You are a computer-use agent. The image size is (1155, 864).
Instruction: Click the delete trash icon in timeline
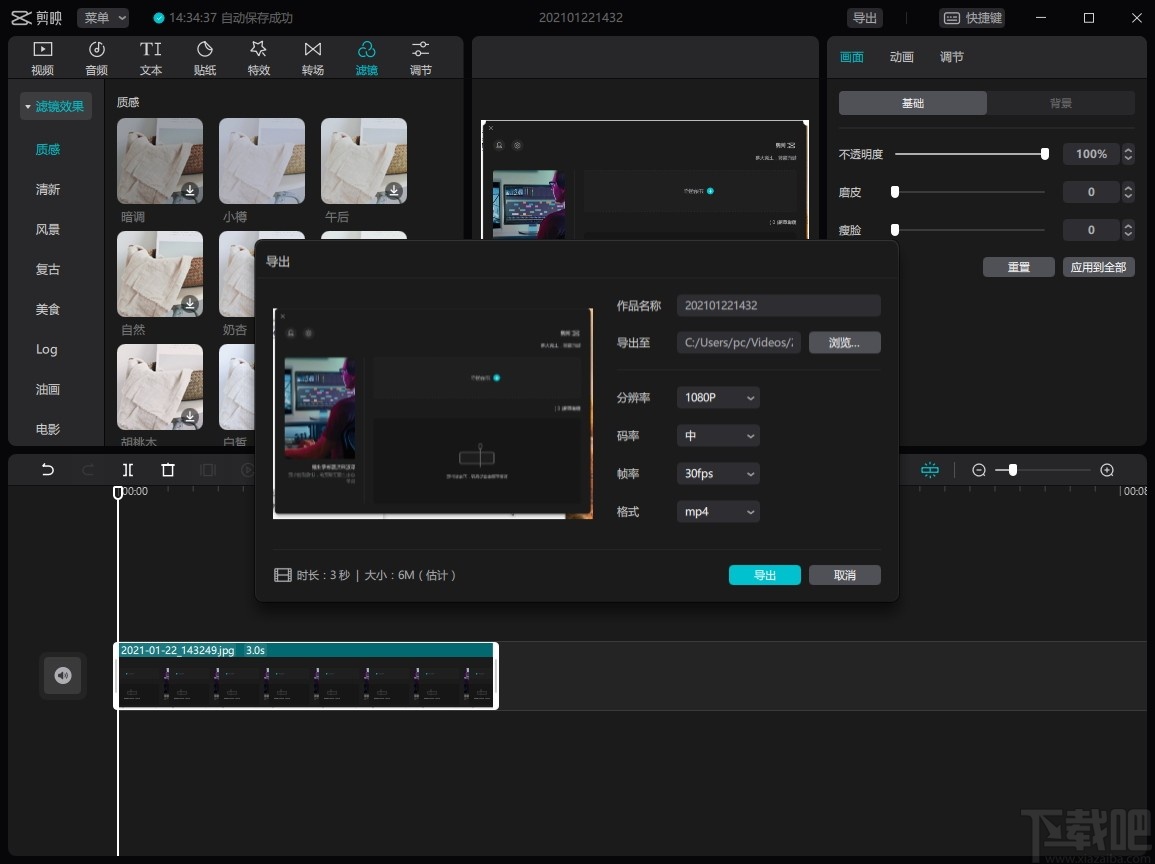click(168, 470)
